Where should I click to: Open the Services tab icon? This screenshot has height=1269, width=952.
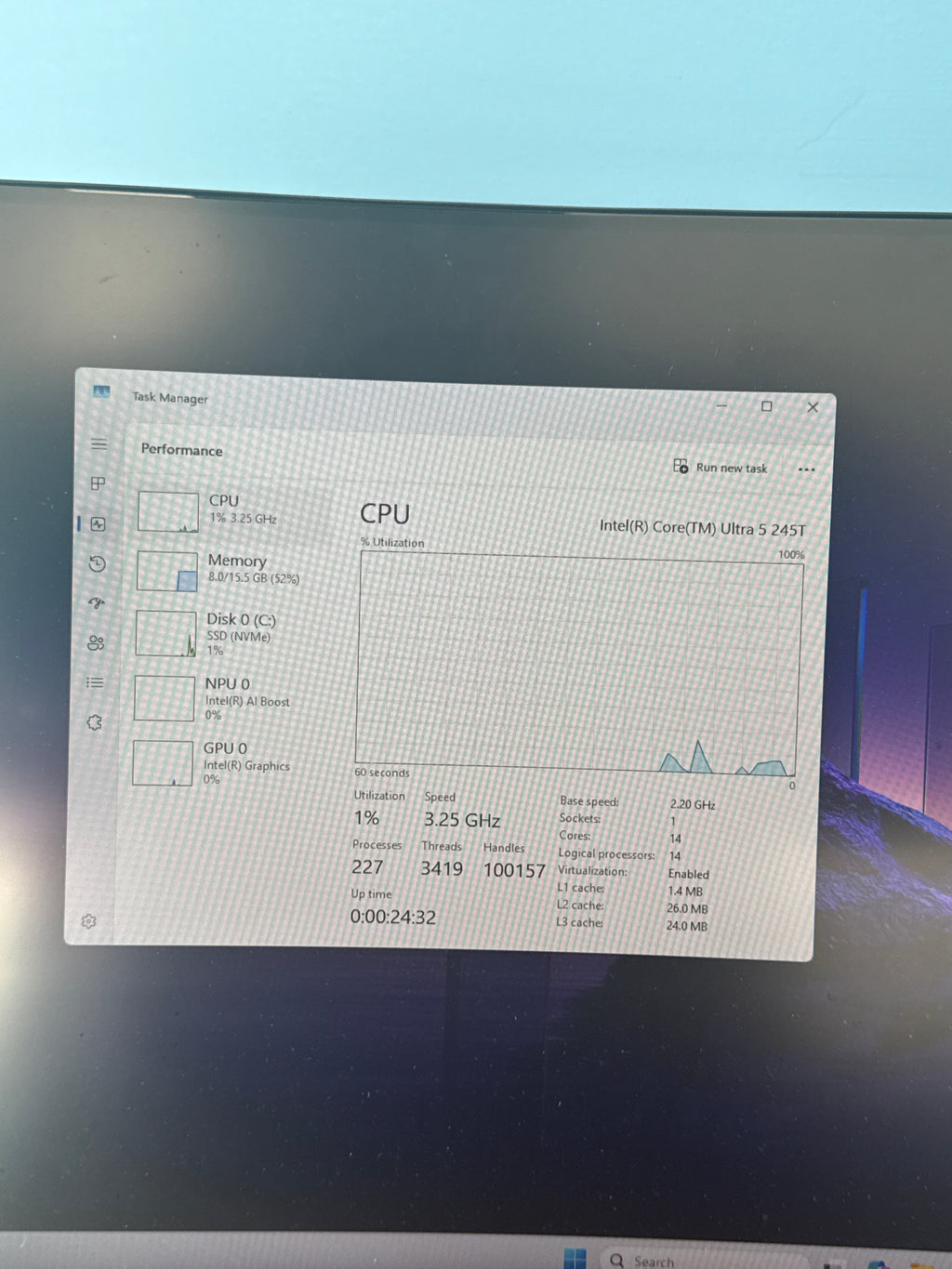tap(94, 722)
